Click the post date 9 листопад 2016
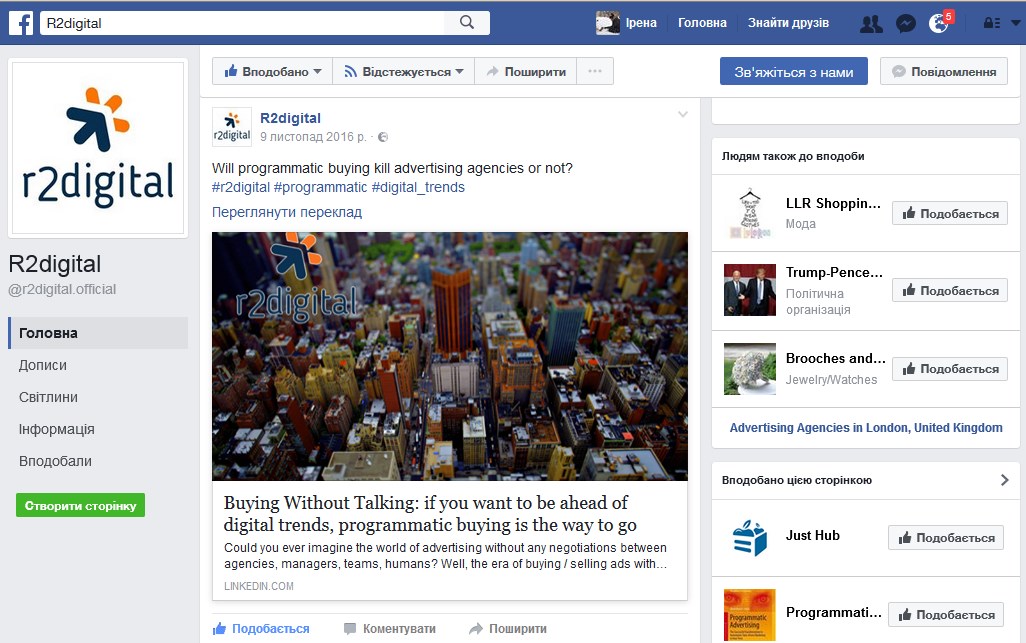Image resolution: width=1026 pixels, height=643 pixels. 313,137
